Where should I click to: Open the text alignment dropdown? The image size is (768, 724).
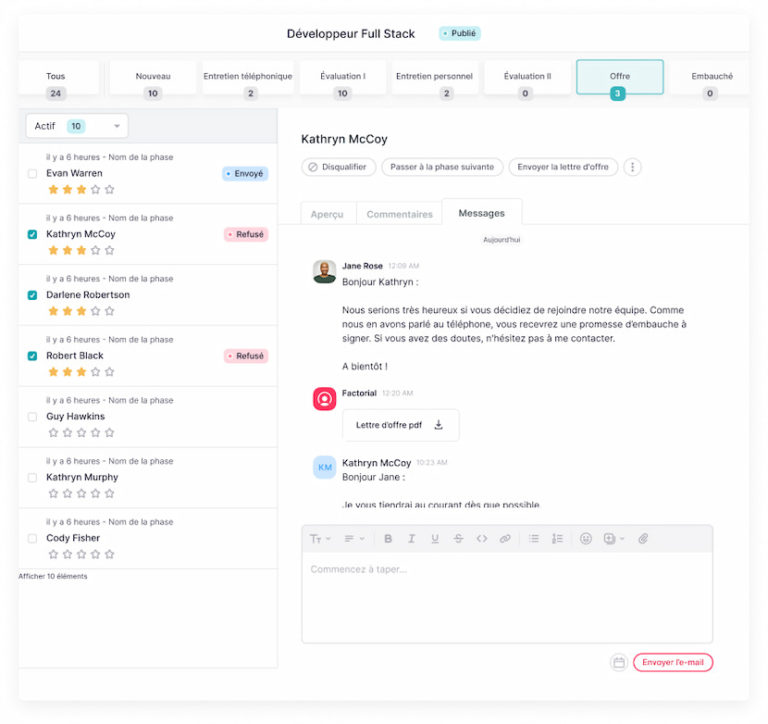[354, 539]
